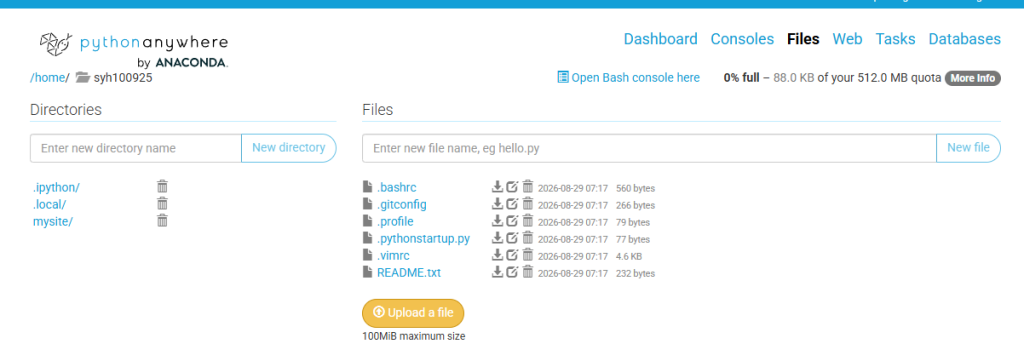Open the .vimrc file link

pyautogui.click(x=393, y=255)
